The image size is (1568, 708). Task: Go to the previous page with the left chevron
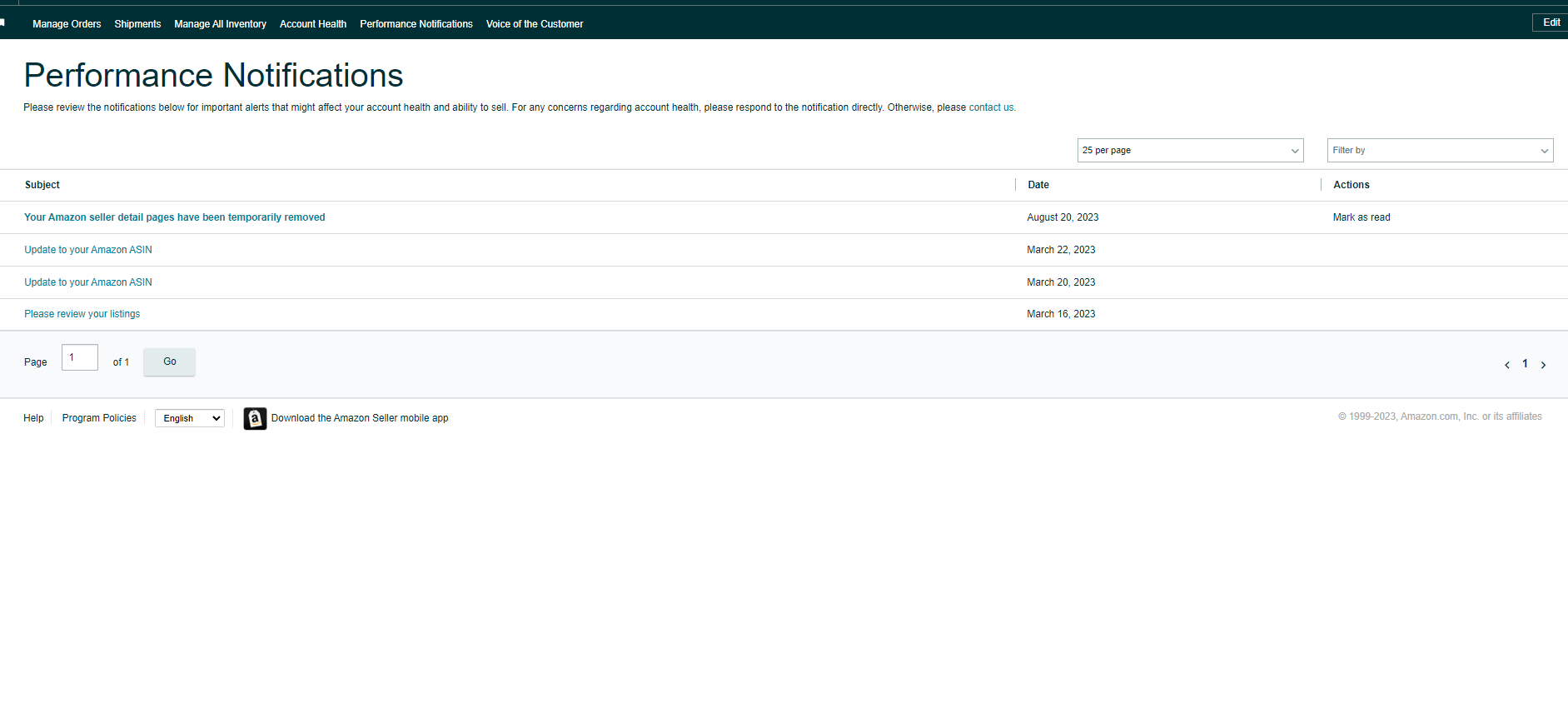click(1506, 365)
